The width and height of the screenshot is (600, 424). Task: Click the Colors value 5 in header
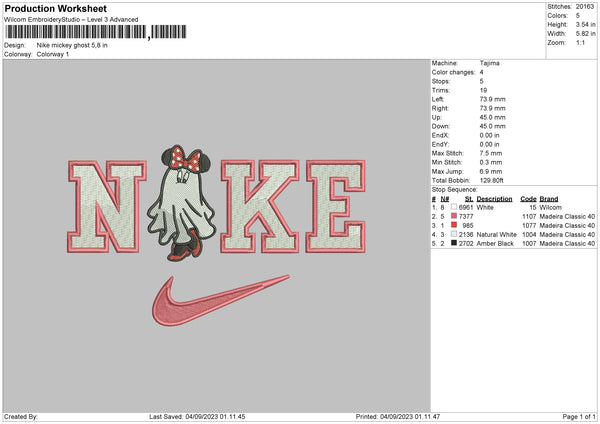pyautogui.click(x=578, y=16)
